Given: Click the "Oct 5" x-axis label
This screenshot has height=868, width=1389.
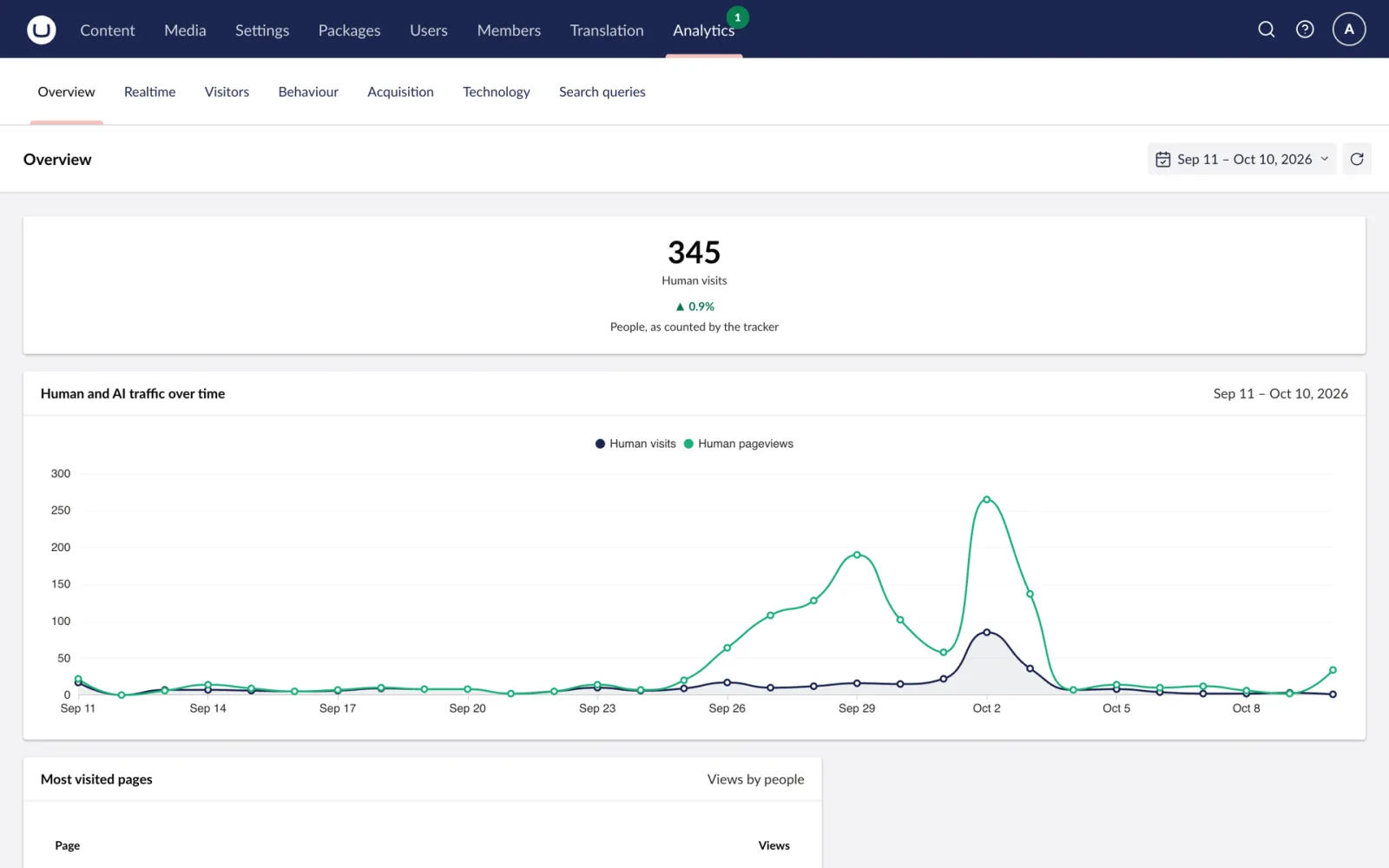Looking at the screenshot, I should 1116,708.
